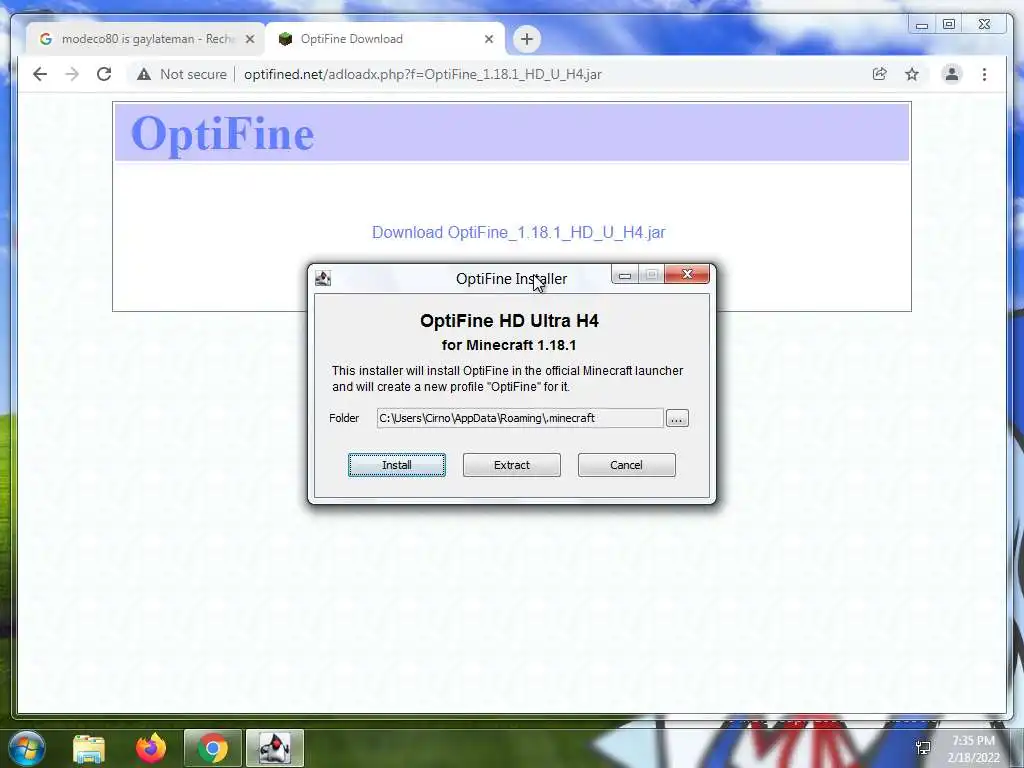Screen dimensions: 1024x768
Task: Maximize the Chrome browser window
Action: 949,25
